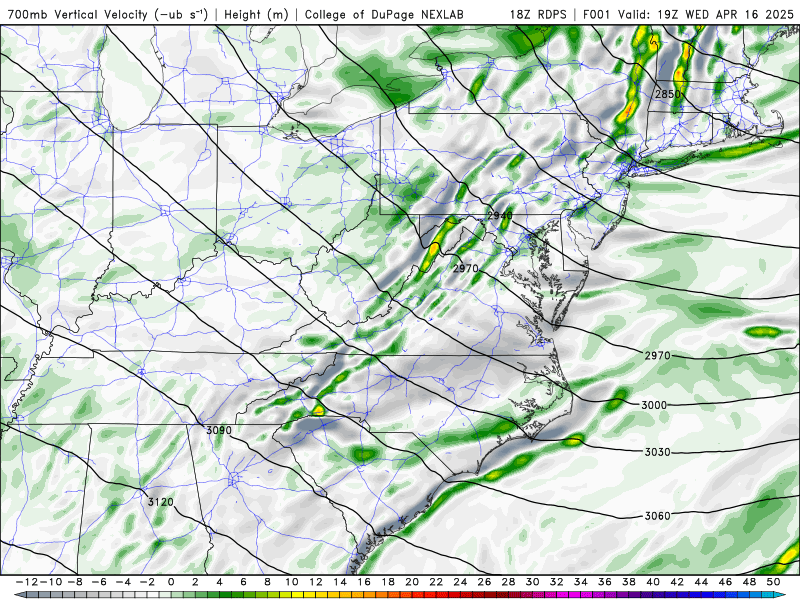The image size is (800, 600).
Task: Click the 2940 height contour label
Action: pyautogui.click(x=499, y=215)
